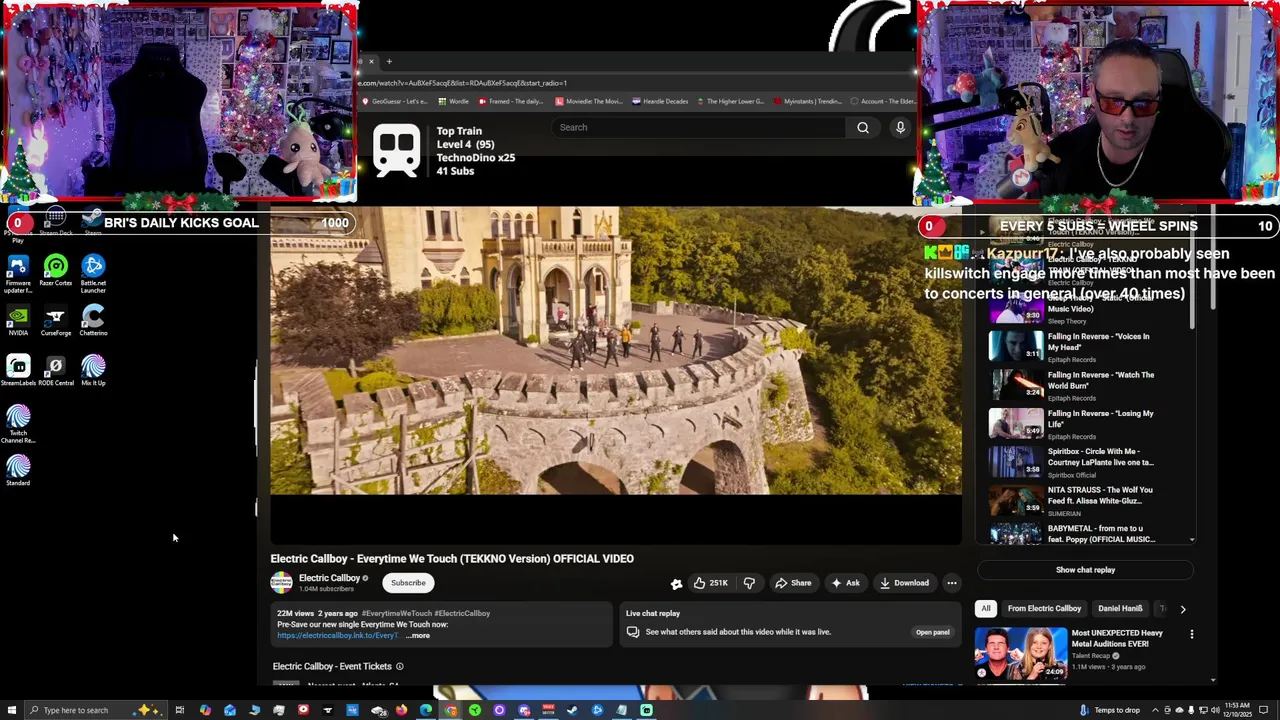Expand description with ...more

coord(418,636)
